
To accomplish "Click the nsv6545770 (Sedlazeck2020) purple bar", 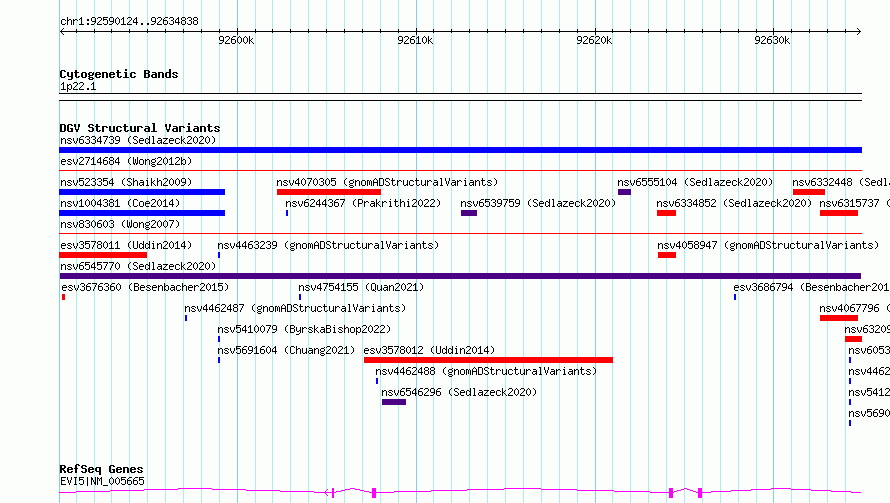I will coord(460,276).
